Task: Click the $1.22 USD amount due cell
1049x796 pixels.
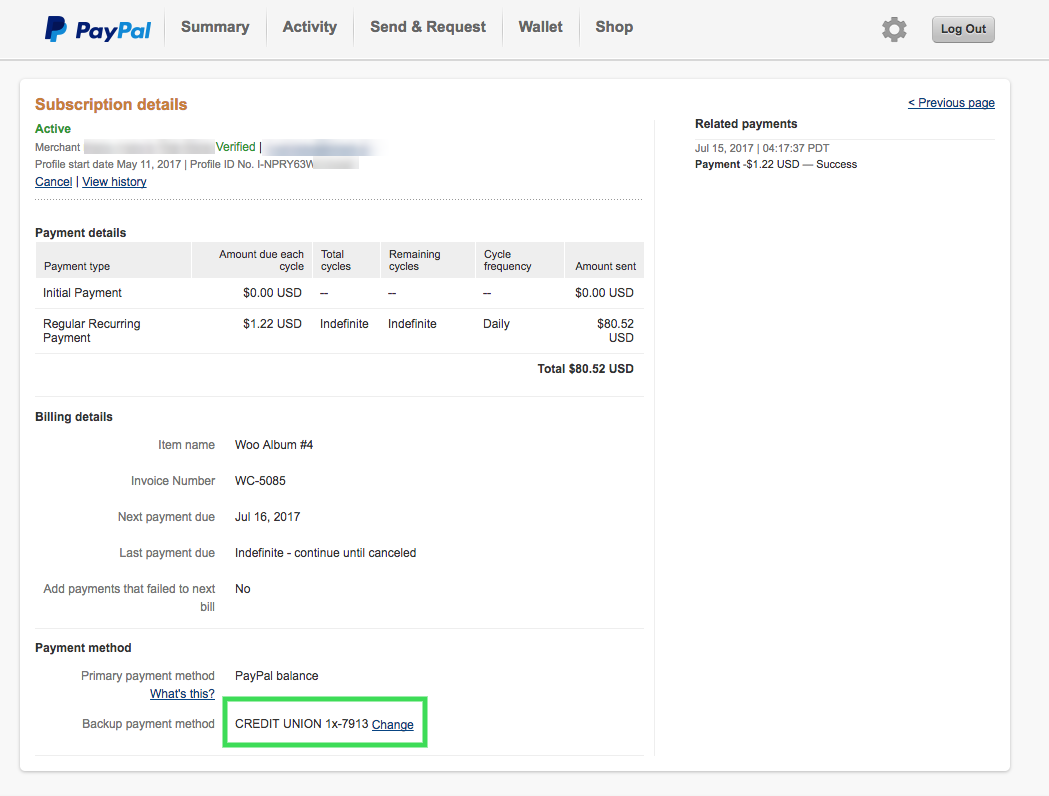Action: click(272, 324)
